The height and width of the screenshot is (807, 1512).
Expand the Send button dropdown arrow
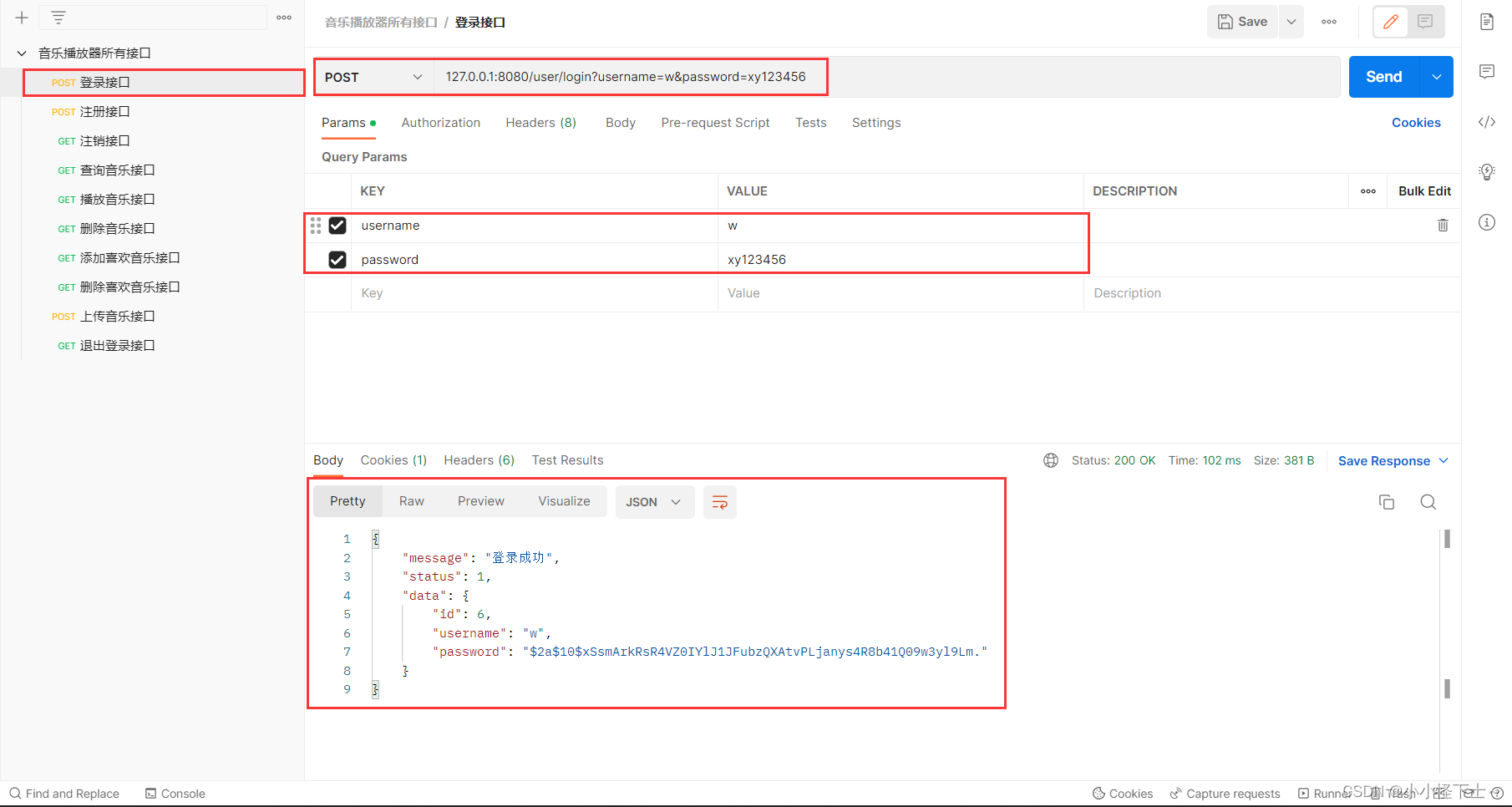[x=1437, y=77]
